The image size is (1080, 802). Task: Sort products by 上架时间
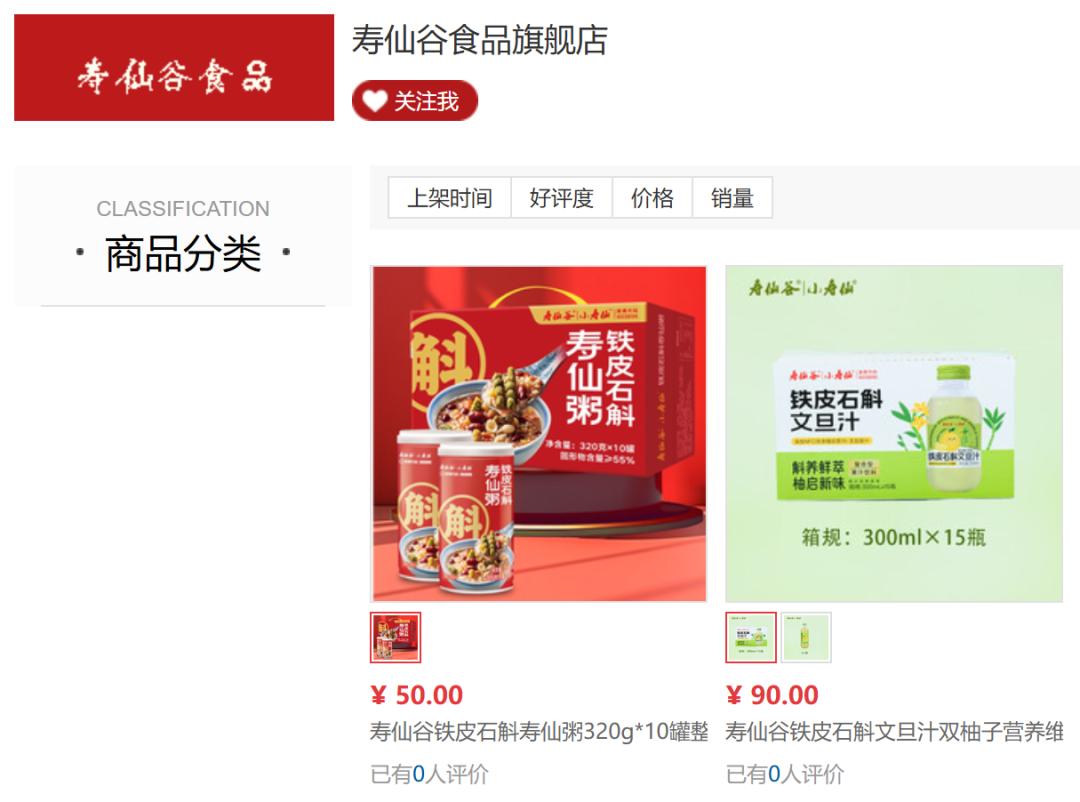click(450, 198)
